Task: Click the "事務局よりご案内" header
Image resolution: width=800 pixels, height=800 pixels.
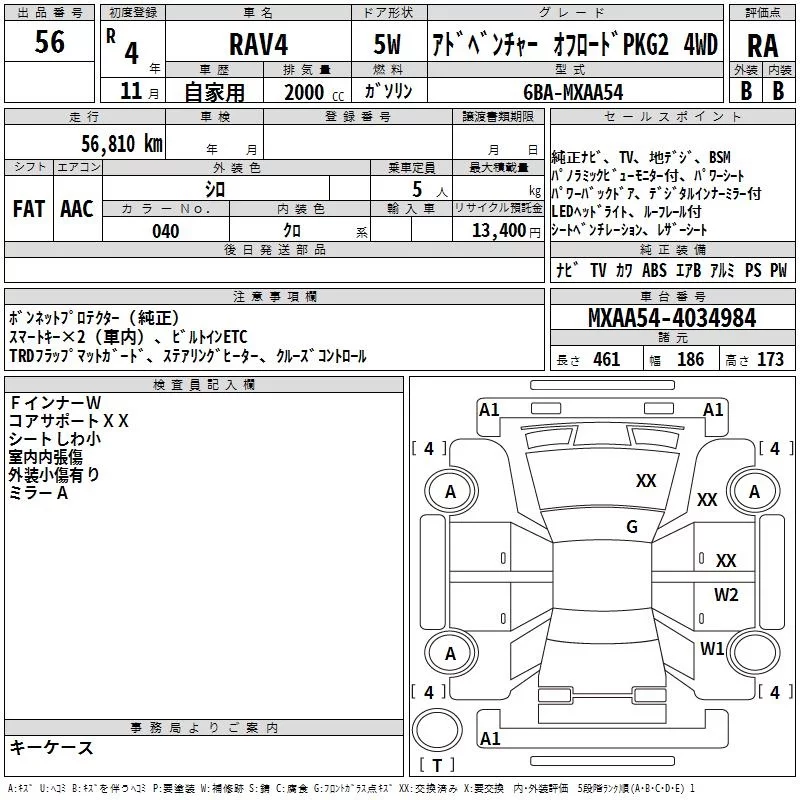Action: coord(204,728)
